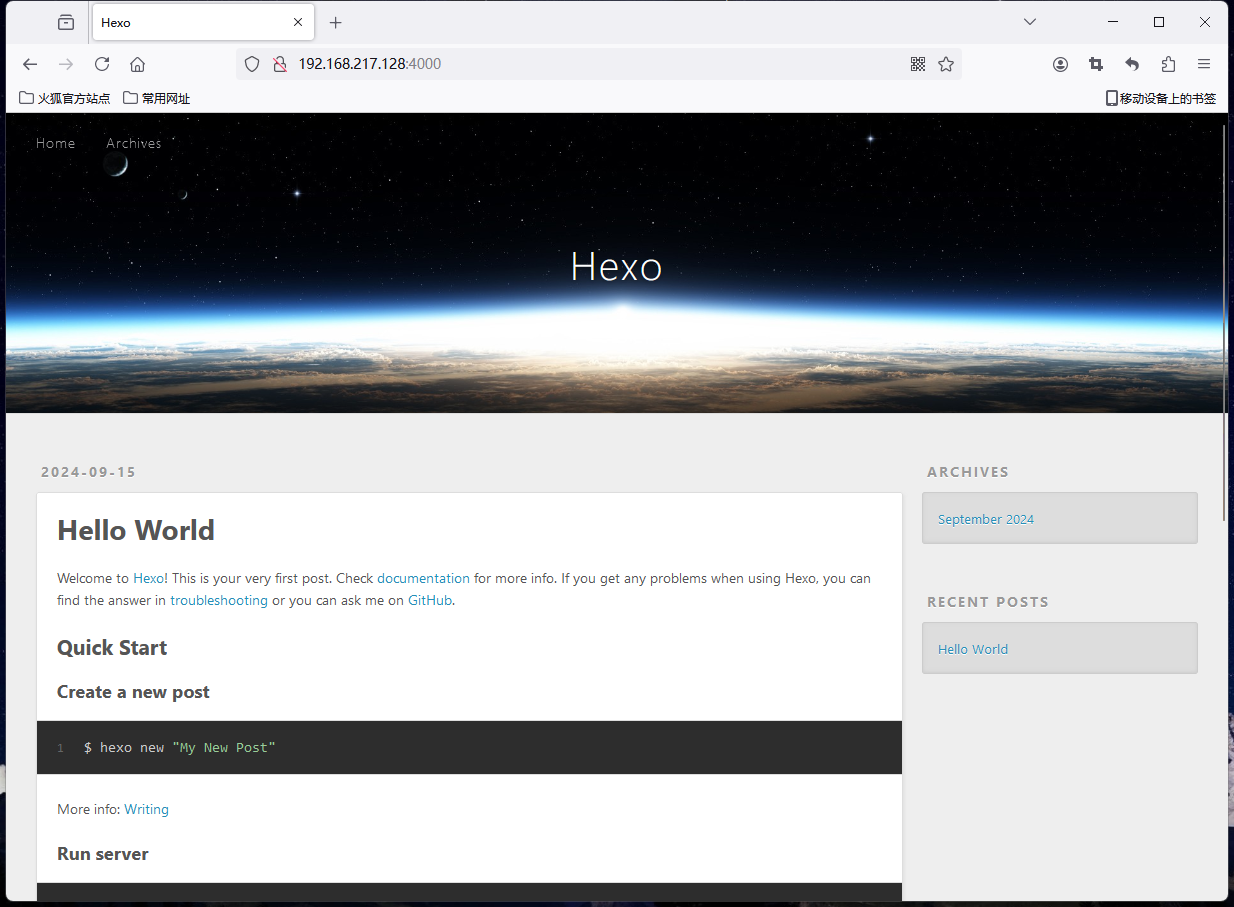Open the hamburger application menu

(x=1204, y=64)
